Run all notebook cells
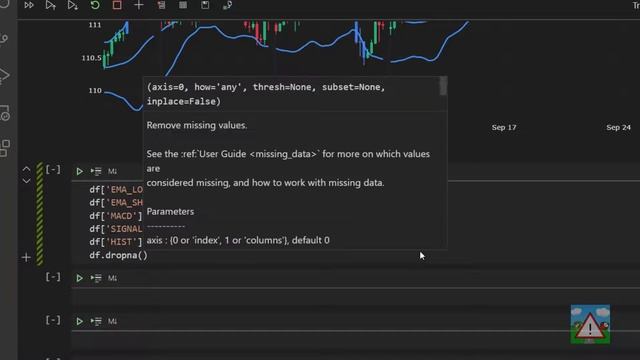 29,5
